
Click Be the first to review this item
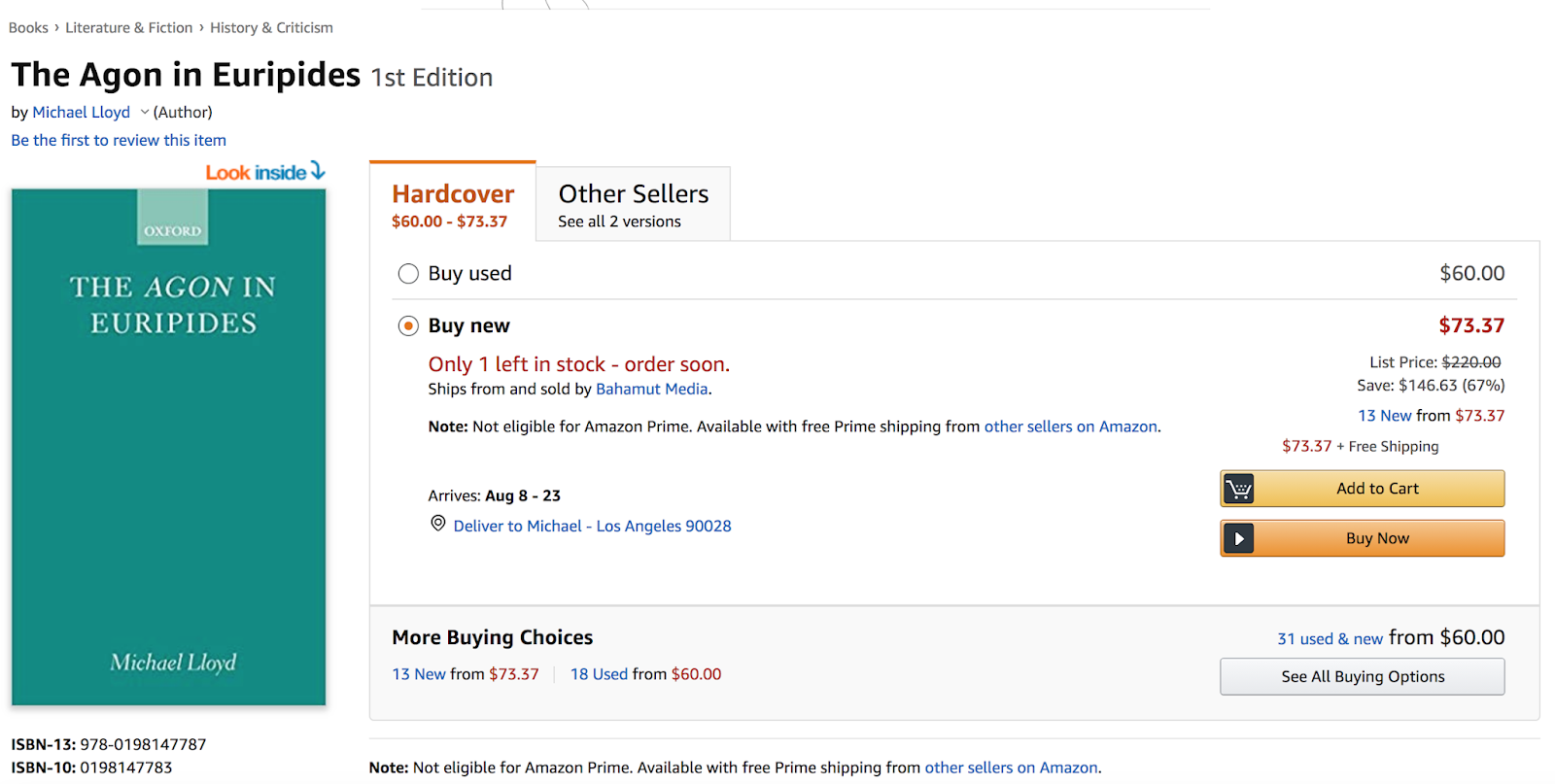pos(119,140)
